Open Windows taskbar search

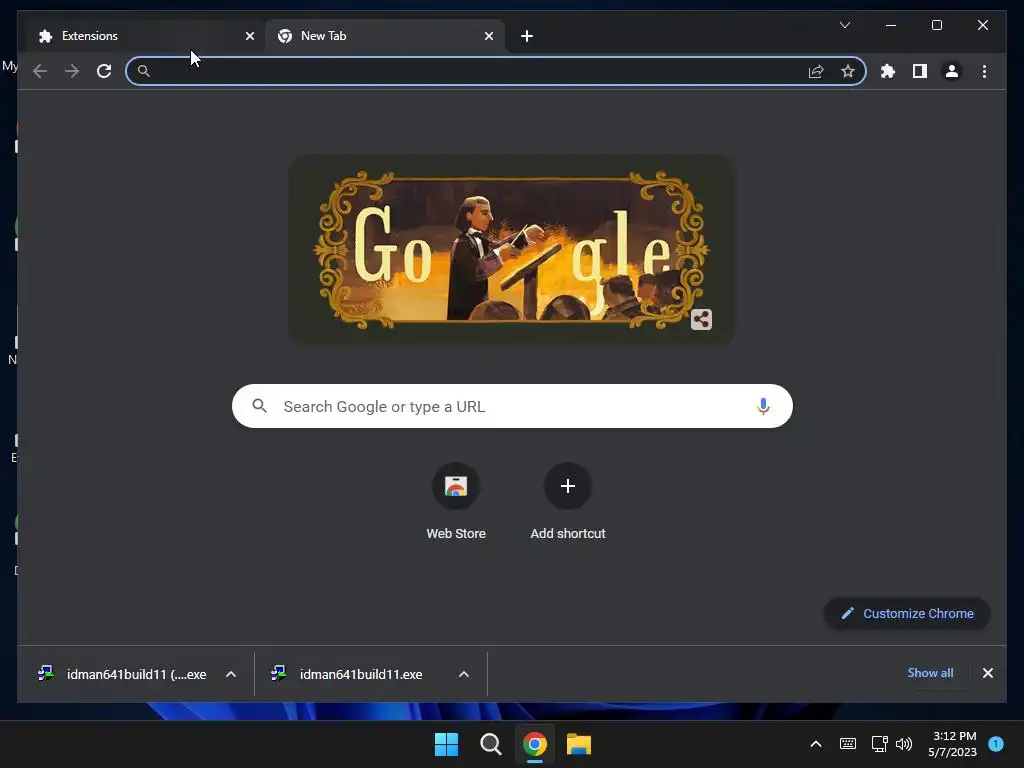(x=490, y=744)
